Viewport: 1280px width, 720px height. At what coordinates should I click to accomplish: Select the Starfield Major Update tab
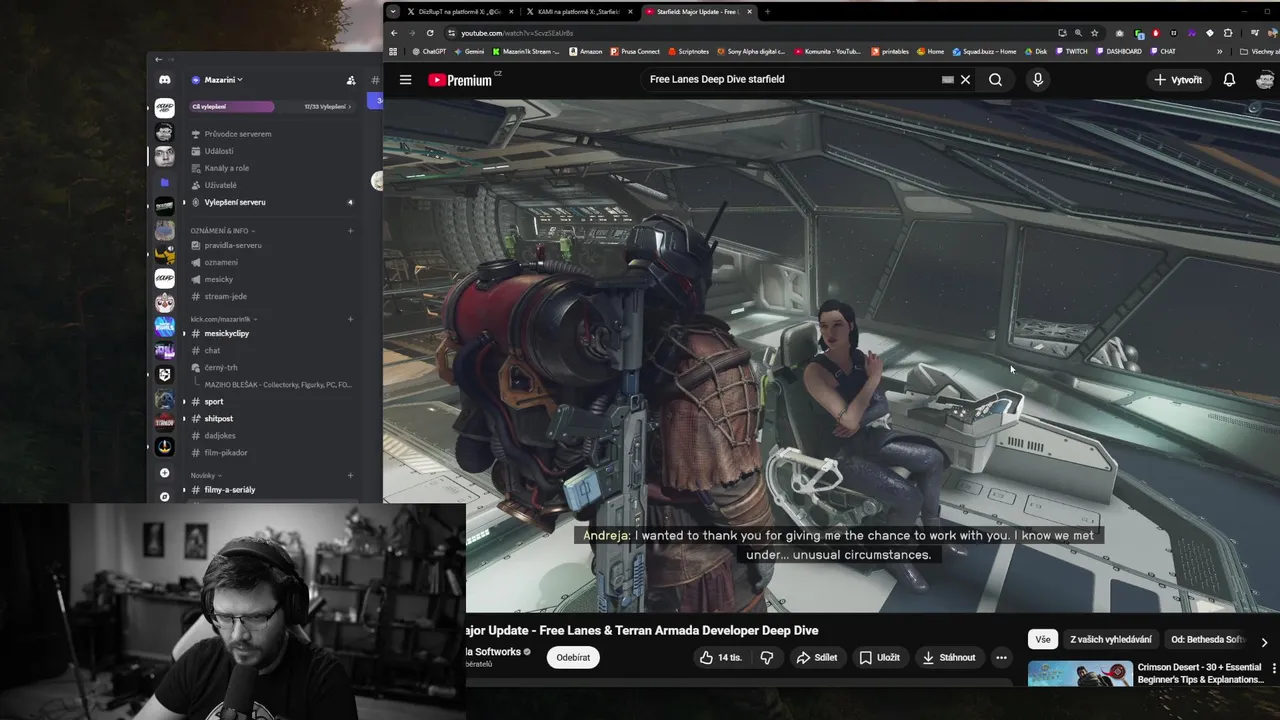point(698,12)
